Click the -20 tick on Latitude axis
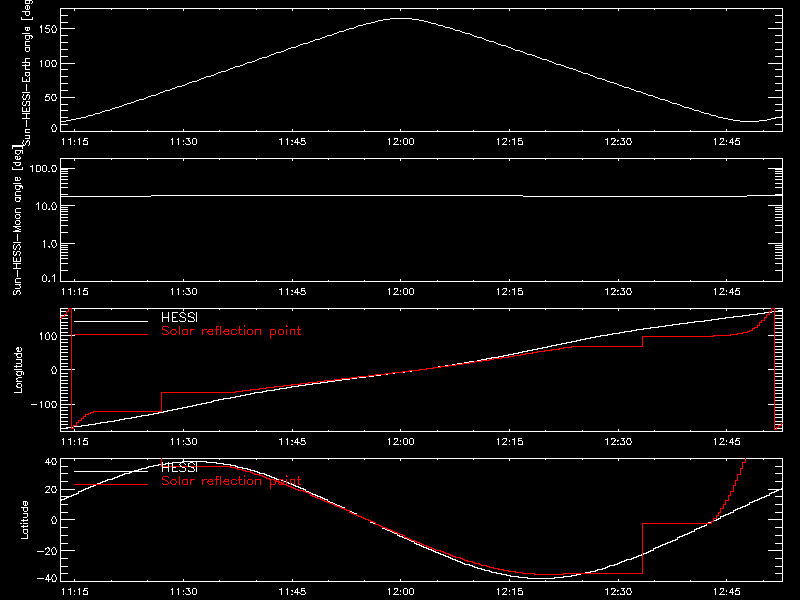 click(47, 551)
